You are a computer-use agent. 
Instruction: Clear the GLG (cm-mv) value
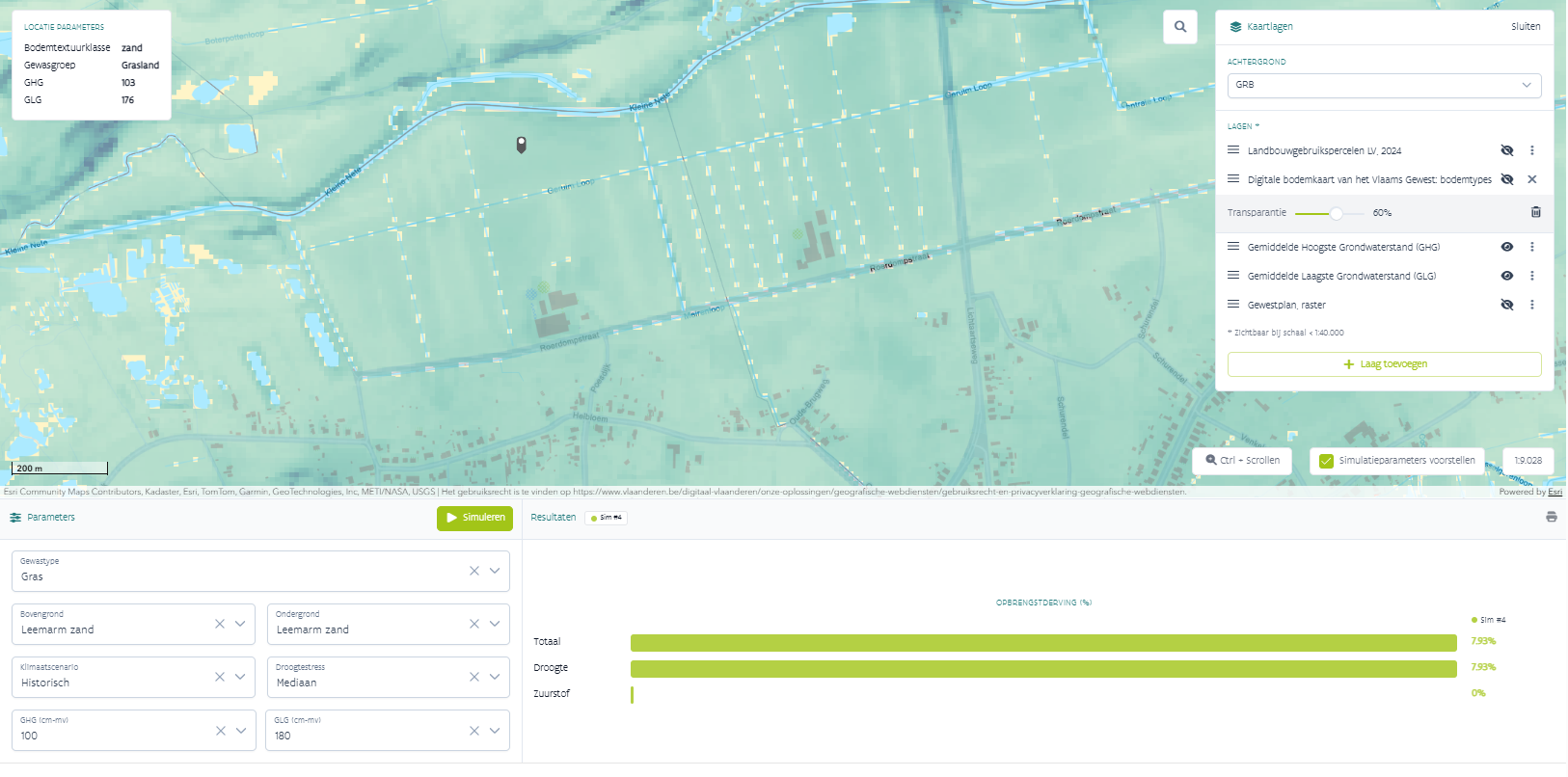pyautogui.click(x=474, y=731)
